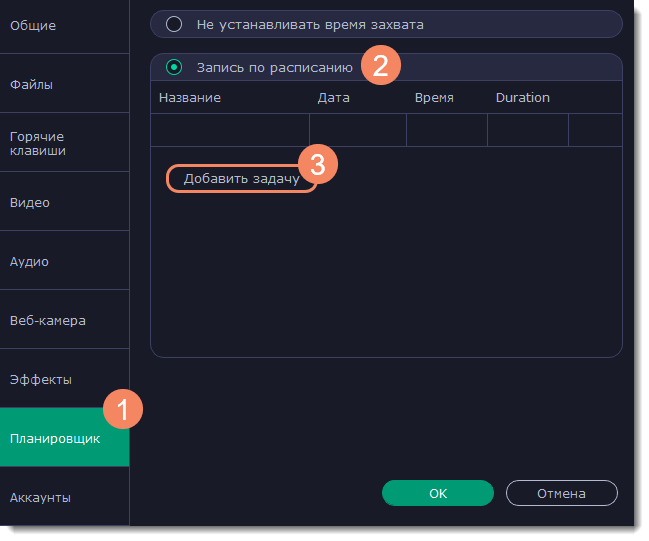Click the Добавить задачу button
Viewport: 649px width, 541px height.
click(x=241, y=178)
